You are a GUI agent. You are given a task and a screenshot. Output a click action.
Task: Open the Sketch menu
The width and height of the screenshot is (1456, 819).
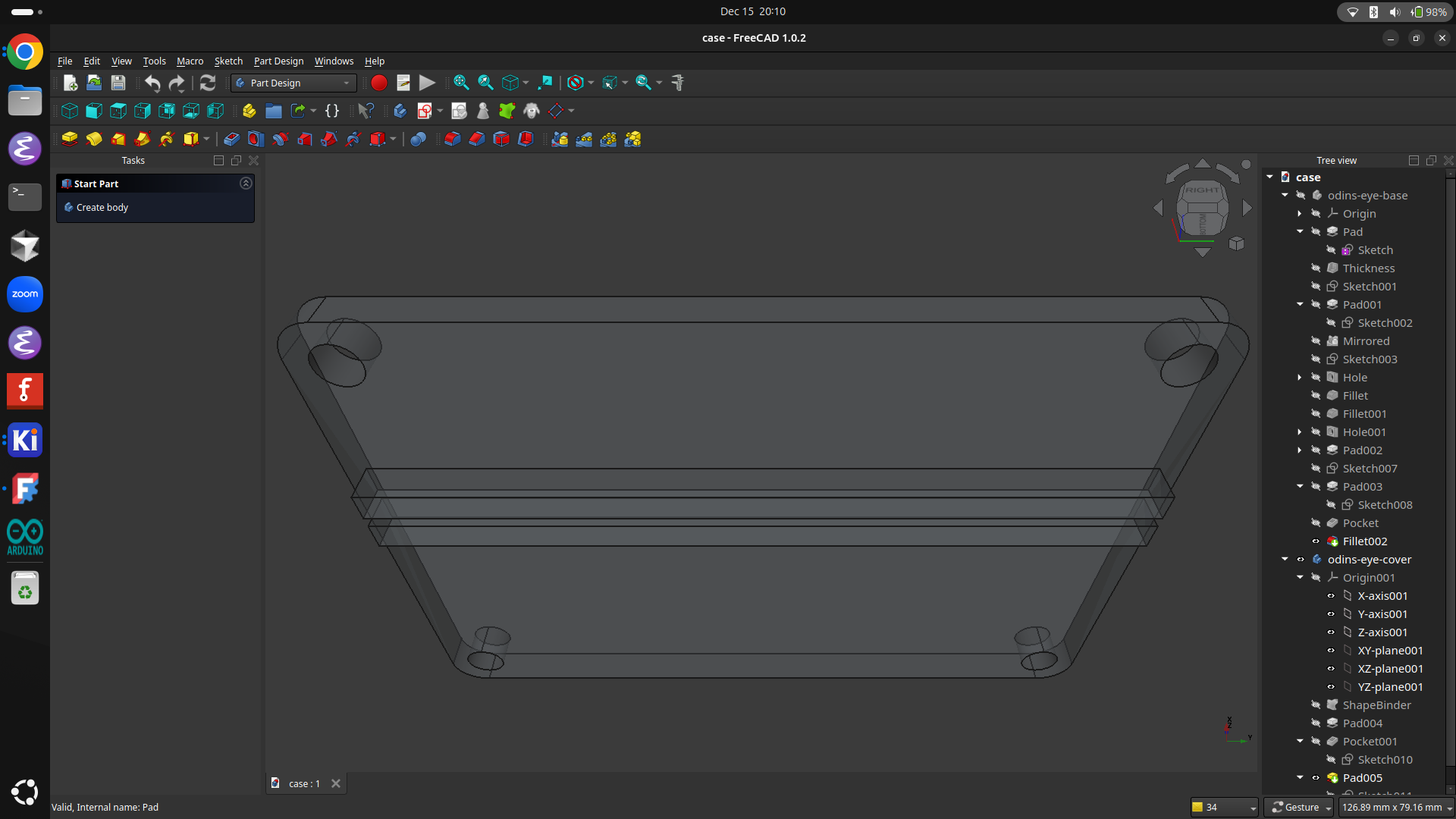(x=228, y=61)
